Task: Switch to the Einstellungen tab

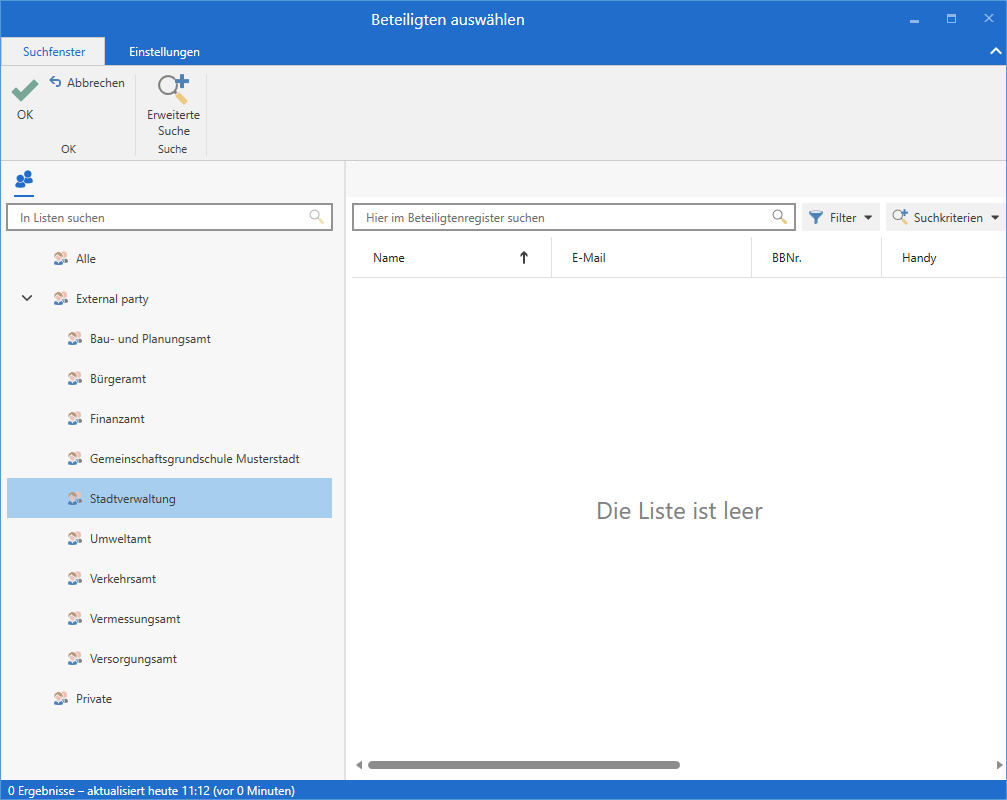Action: [x=164, y=52]
